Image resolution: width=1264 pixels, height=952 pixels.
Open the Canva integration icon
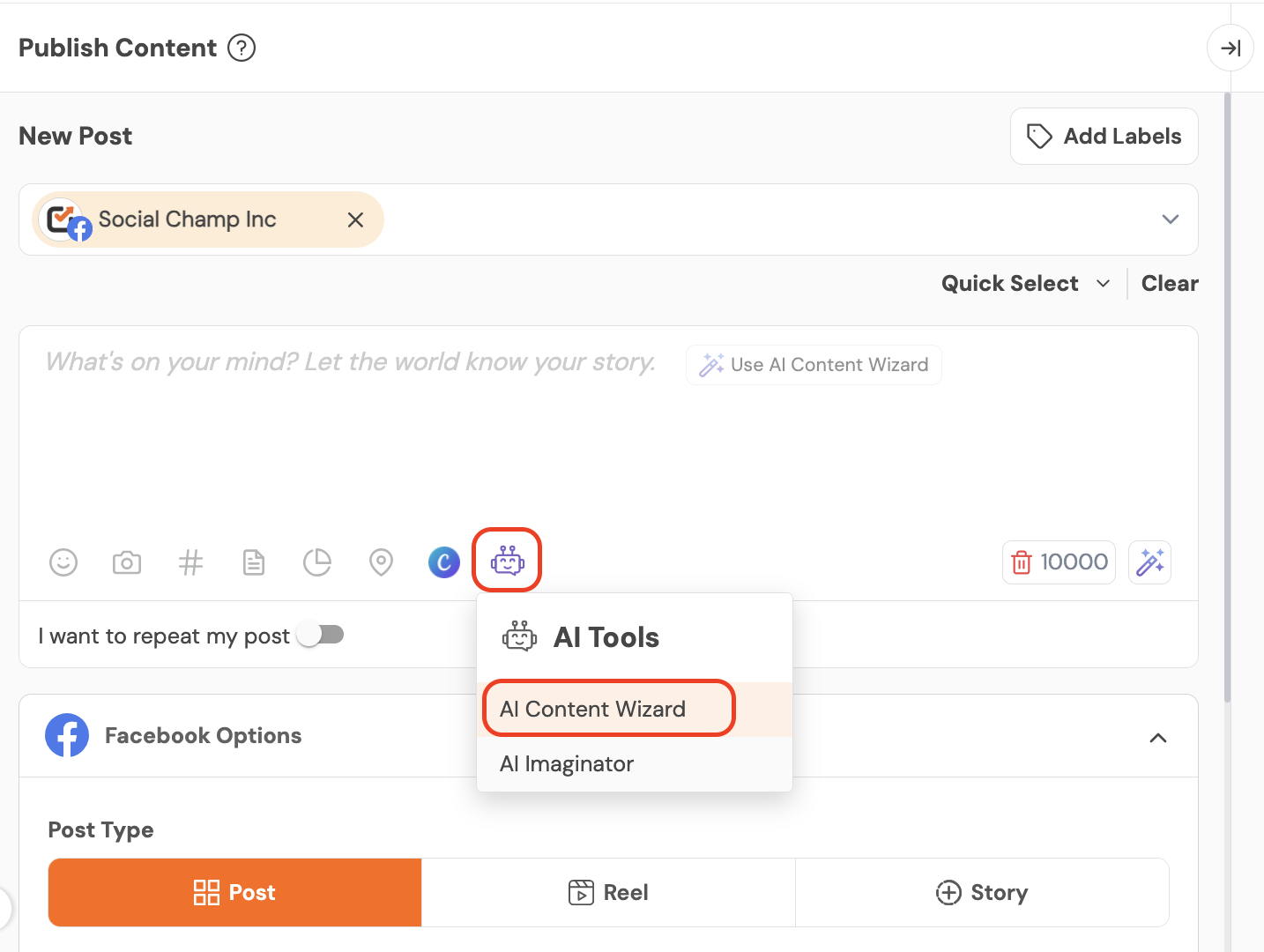(444, 562)
